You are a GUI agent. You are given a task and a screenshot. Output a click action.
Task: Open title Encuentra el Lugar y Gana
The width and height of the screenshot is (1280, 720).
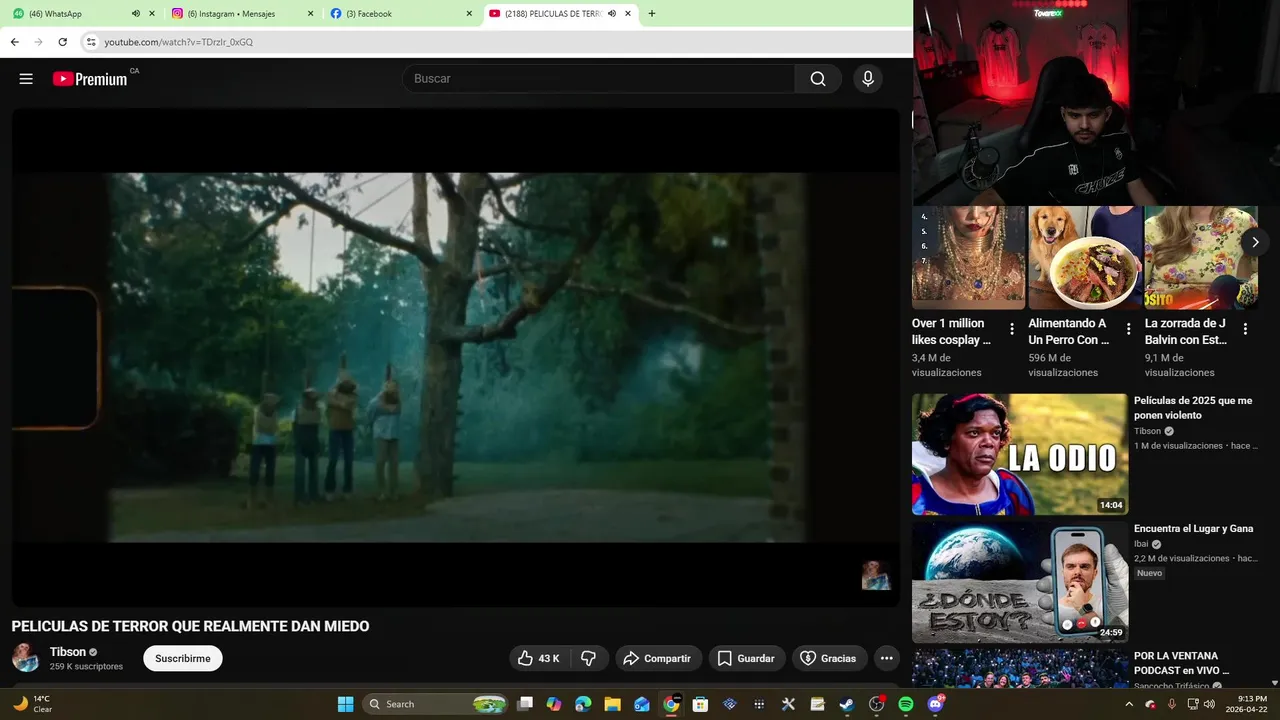click(x=1193, y=528)
